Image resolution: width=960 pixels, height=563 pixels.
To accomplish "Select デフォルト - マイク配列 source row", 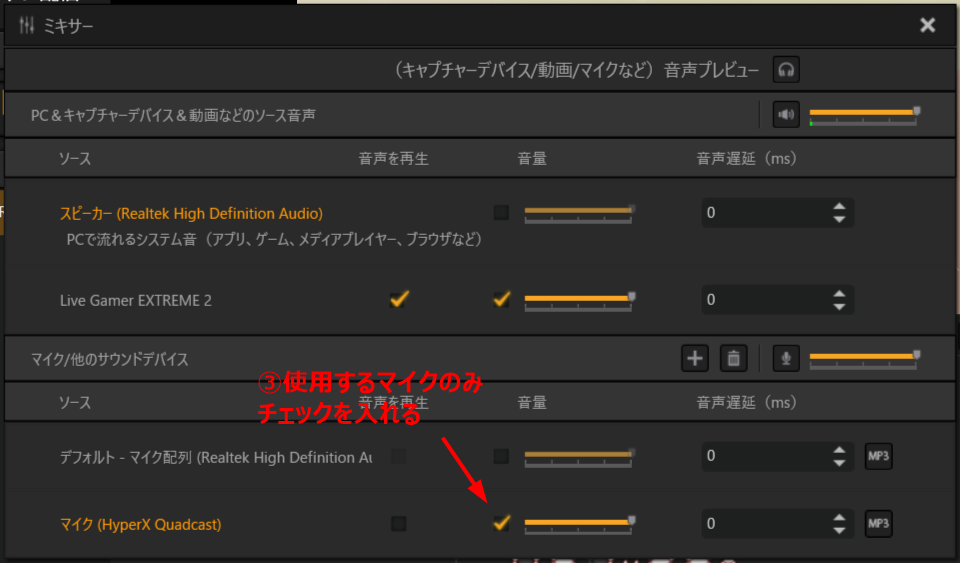I will click(x=216, y=457).
